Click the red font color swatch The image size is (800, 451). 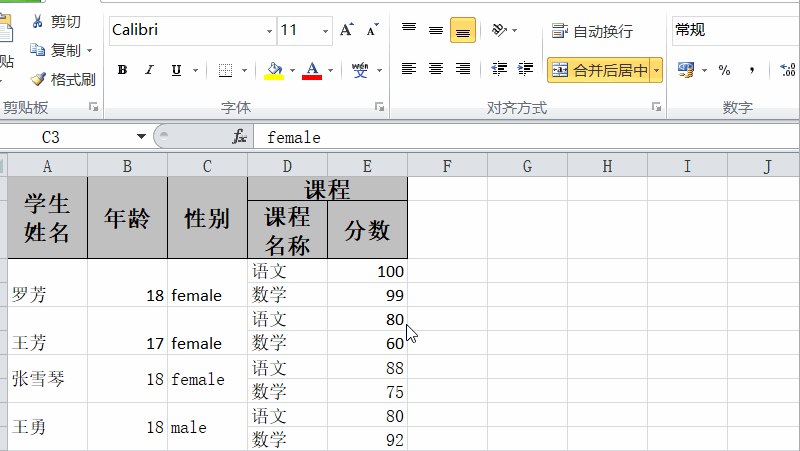tap(311, 70)
